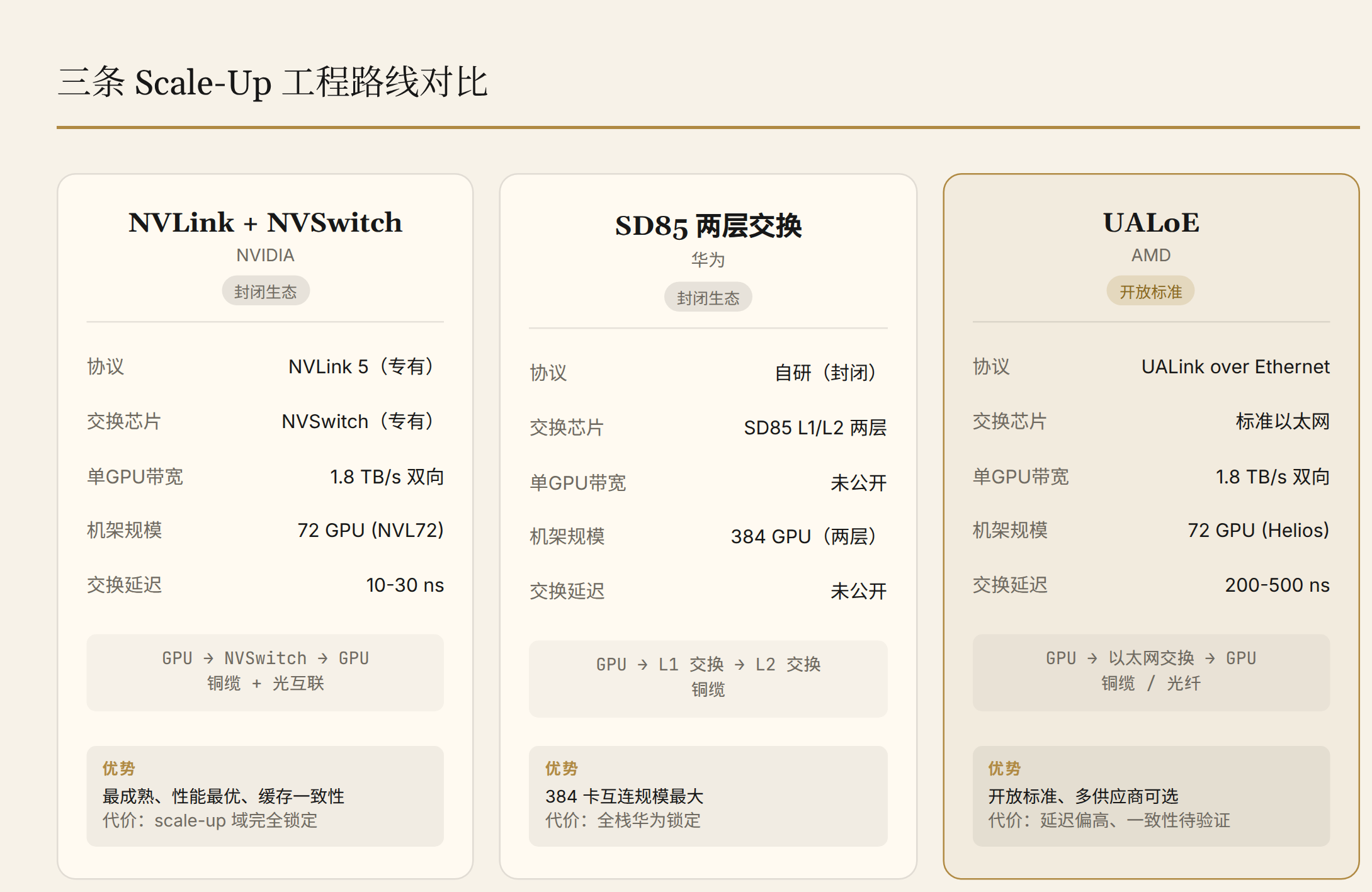Click the 开放标准 badge under AMD
1372x892 pixels.
click(1151, 291)
